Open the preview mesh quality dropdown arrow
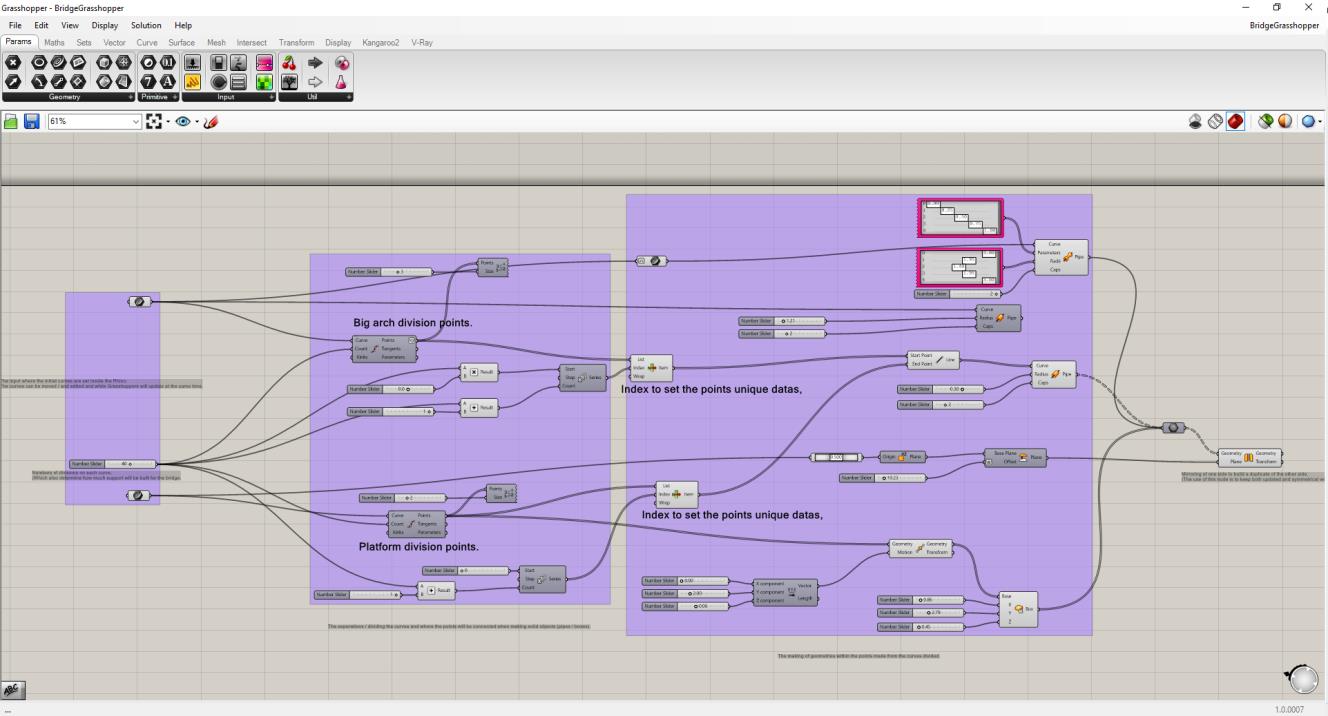 (1320, 121)
